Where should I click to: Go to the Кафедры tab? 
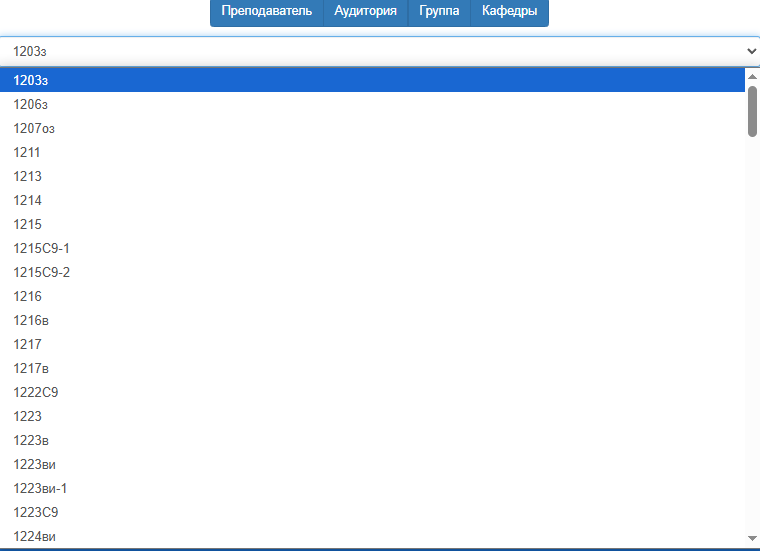click(x=509, y=12)
